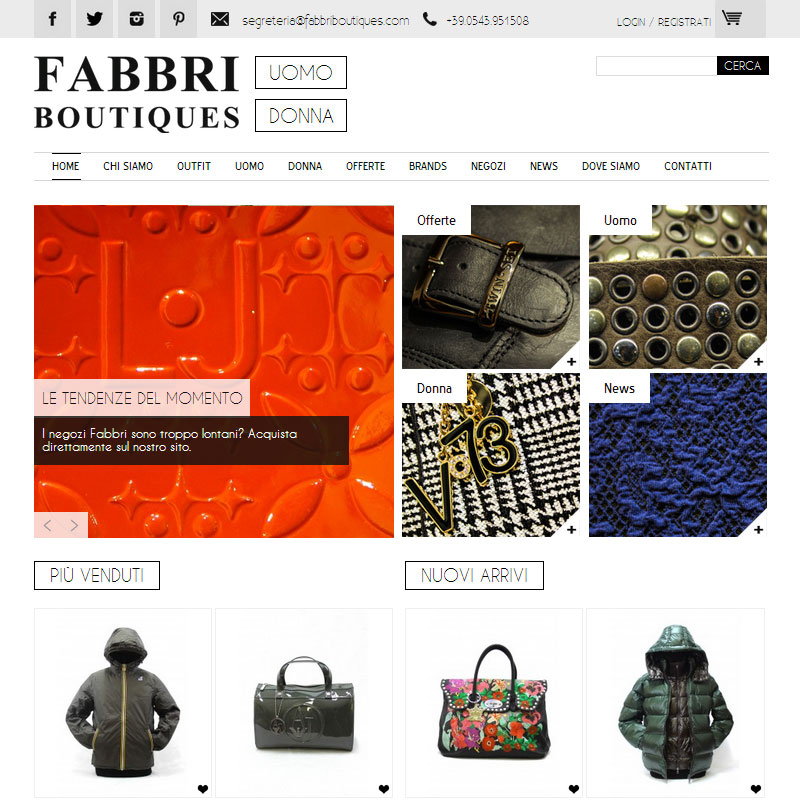Click the CERCA search button
The width and height of the screenshot is (800, 800).
click(x=742, y=65)
